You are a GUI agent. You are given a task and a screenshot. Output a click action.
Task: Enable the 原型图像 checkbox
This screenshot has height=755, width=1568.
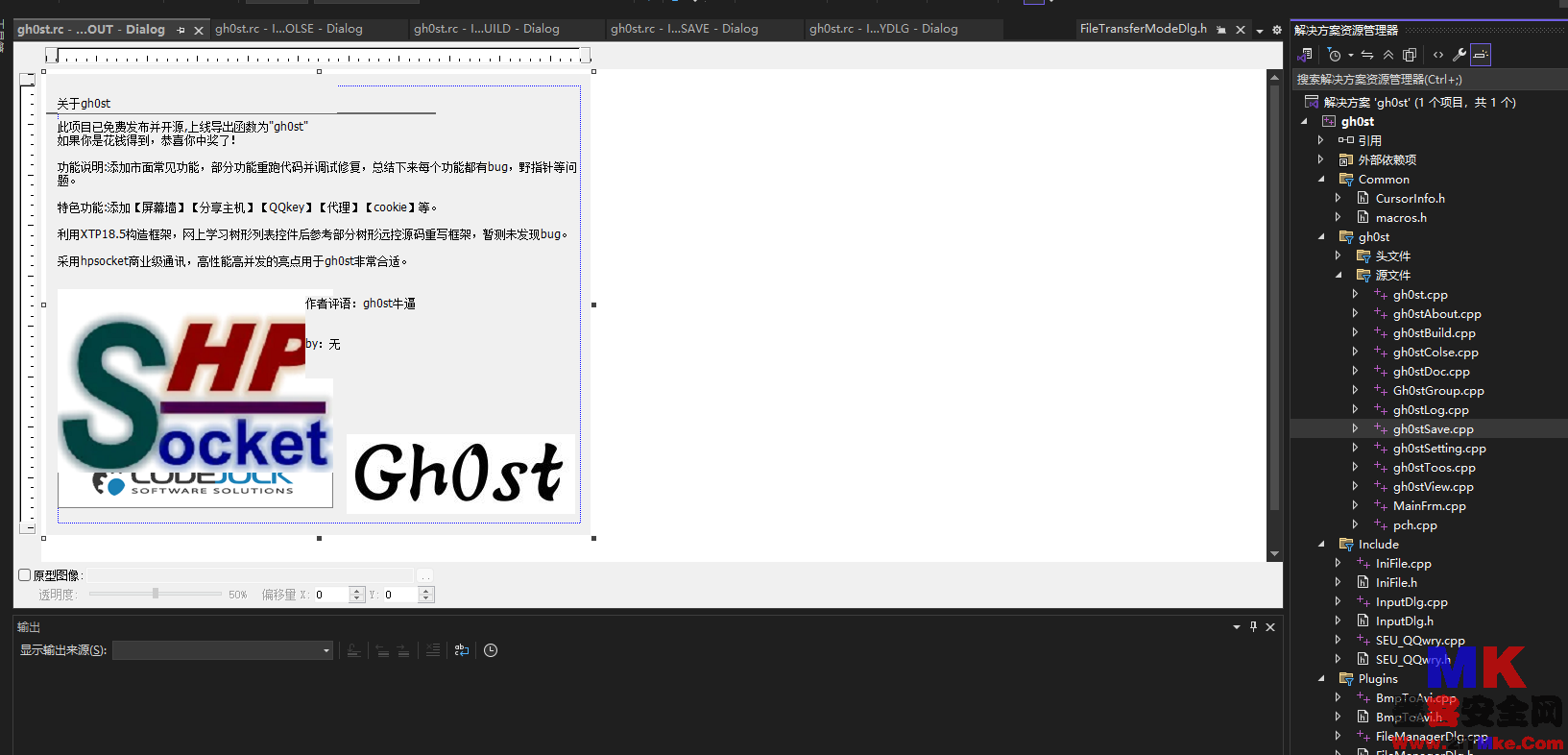pyautogui.click(x=25, y=574)
